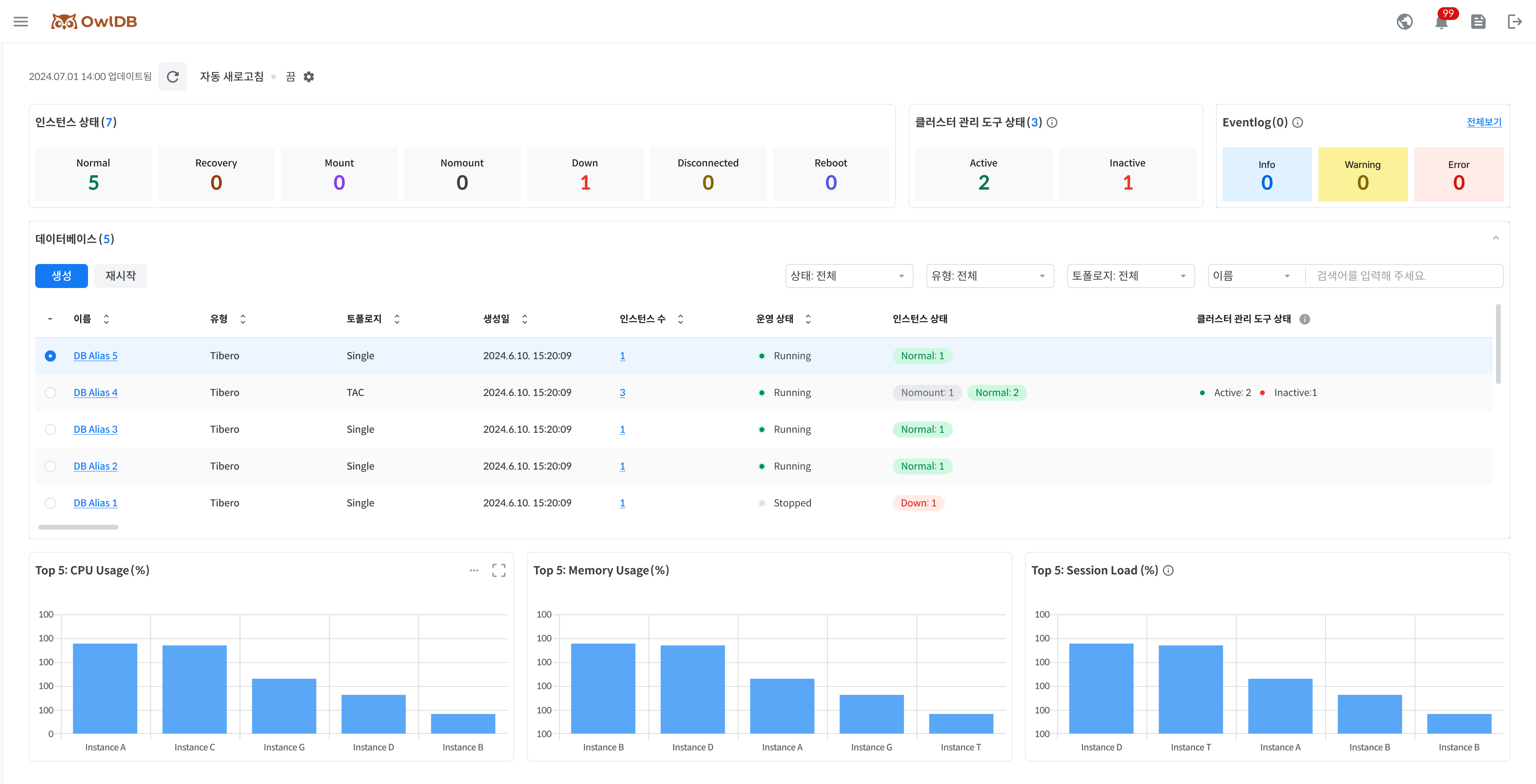Select the DB Alias 1 radio button
The image size is (1536, 784).
[x=51, y=503]
